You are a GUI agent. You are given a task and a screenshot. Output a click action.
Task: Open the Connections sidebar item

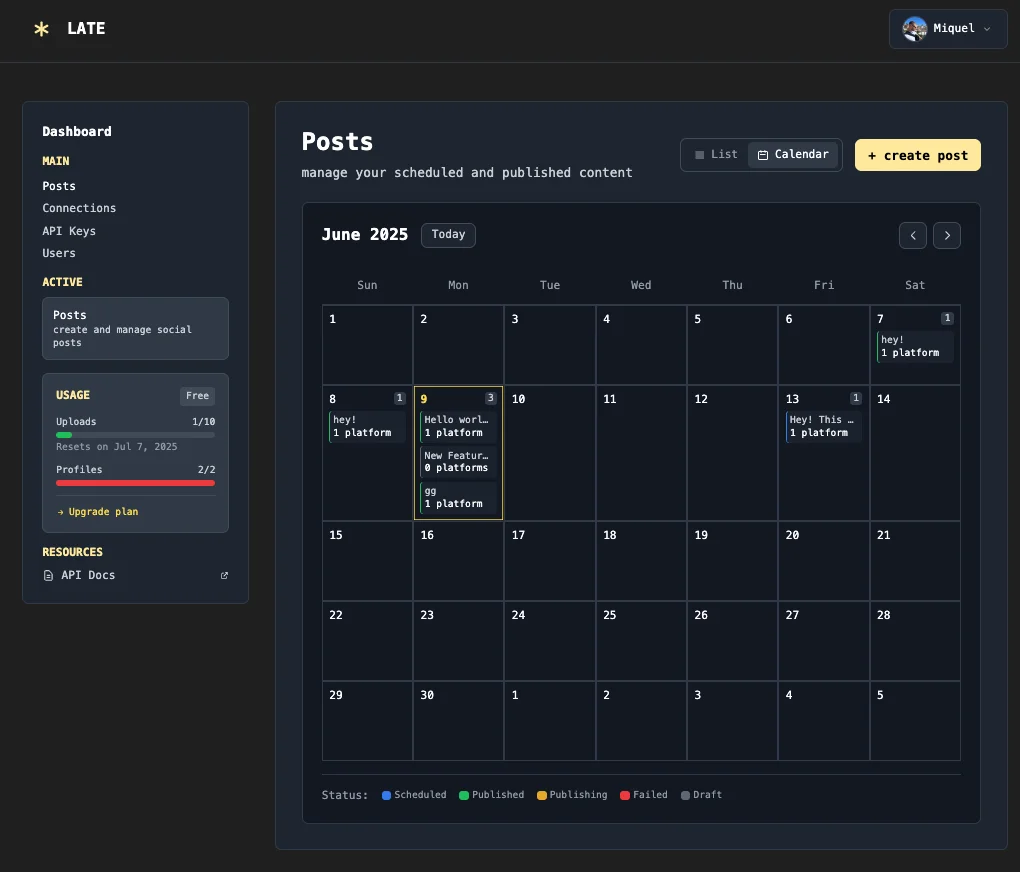click(79, 208)
